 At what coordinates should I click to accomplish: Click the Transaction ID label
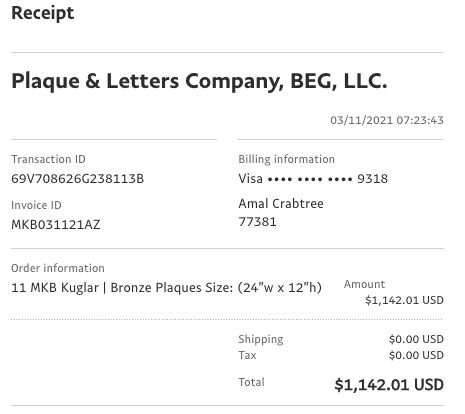point(48,159)
